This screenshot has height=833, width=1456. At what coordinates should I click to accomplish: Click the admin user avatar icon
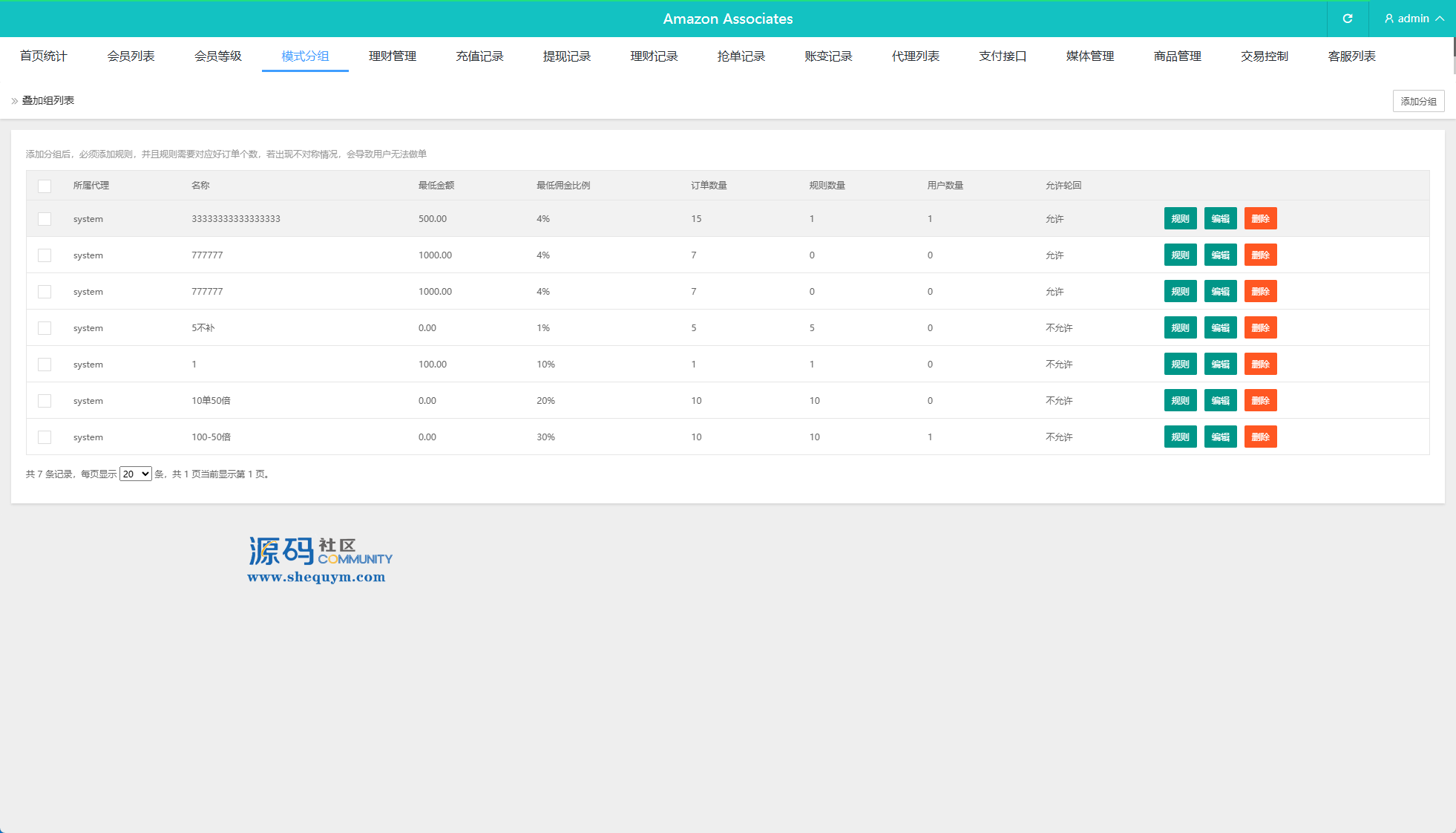tap(1389, 19)
